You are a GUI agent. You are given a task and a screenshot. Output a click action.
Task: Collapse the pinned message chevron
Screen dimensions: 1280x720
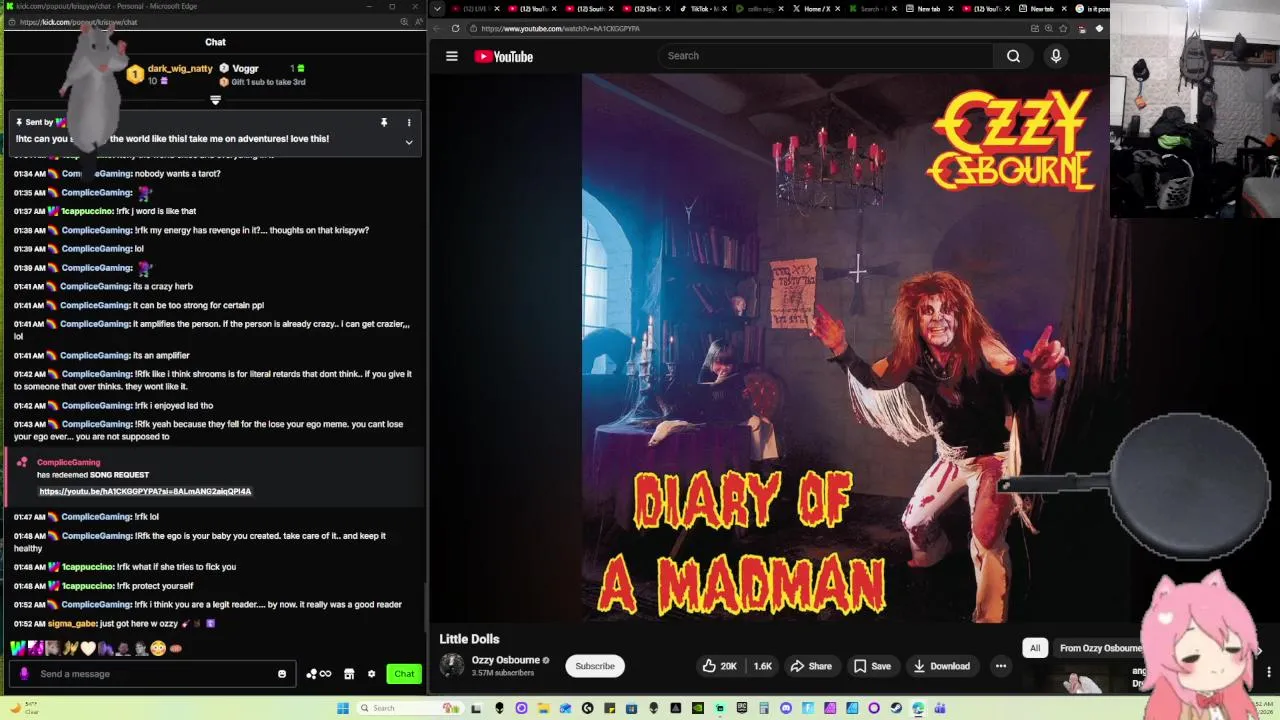[408, 142]
